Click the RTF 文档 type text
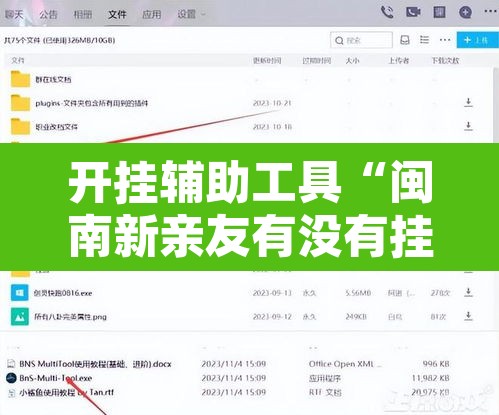The image size is (499, 415). [325, 393]
